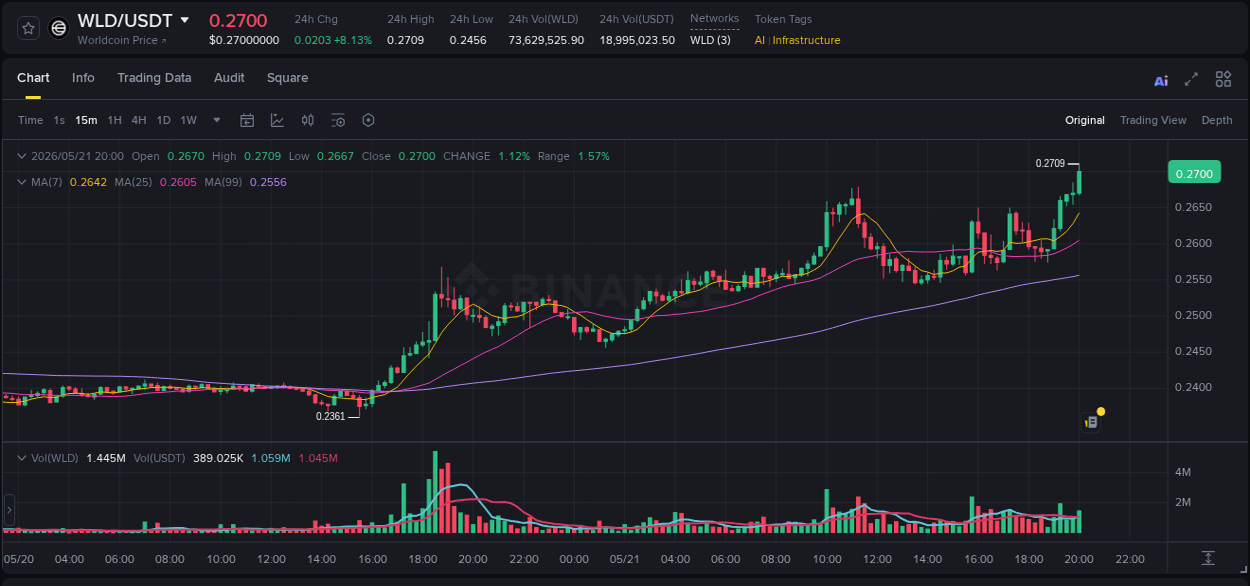1250x586 pixels.
Task: Open the candlestick chart style icon
Action: pos(308,120)
